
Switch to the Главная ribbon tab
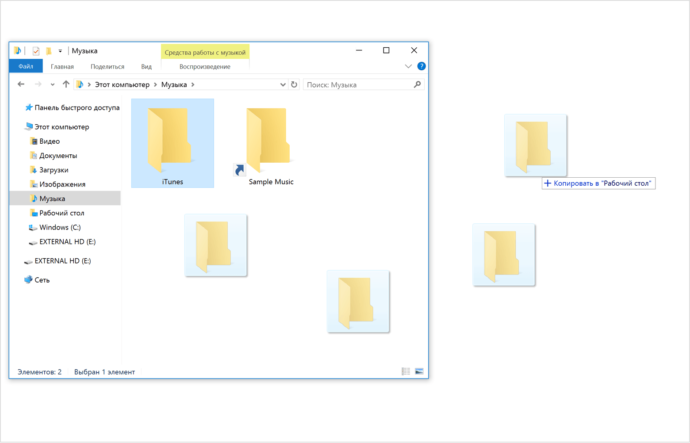coord(62,66)
